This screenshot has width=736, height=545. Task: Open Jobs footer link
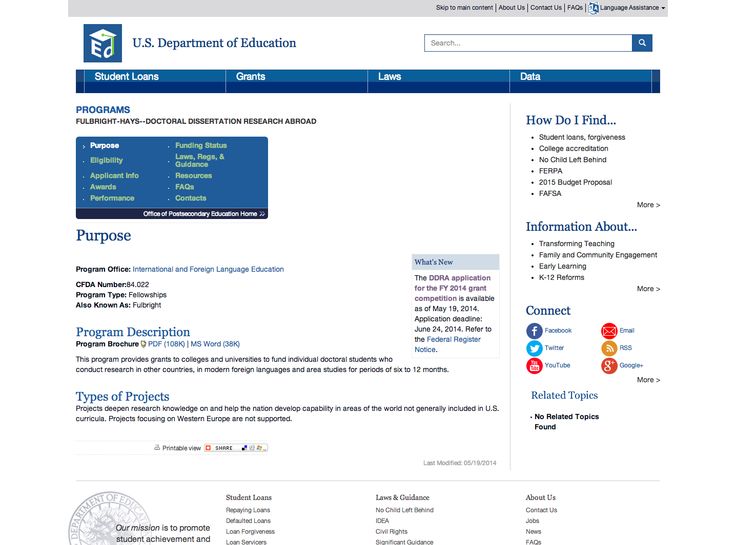tap(532, 521)
